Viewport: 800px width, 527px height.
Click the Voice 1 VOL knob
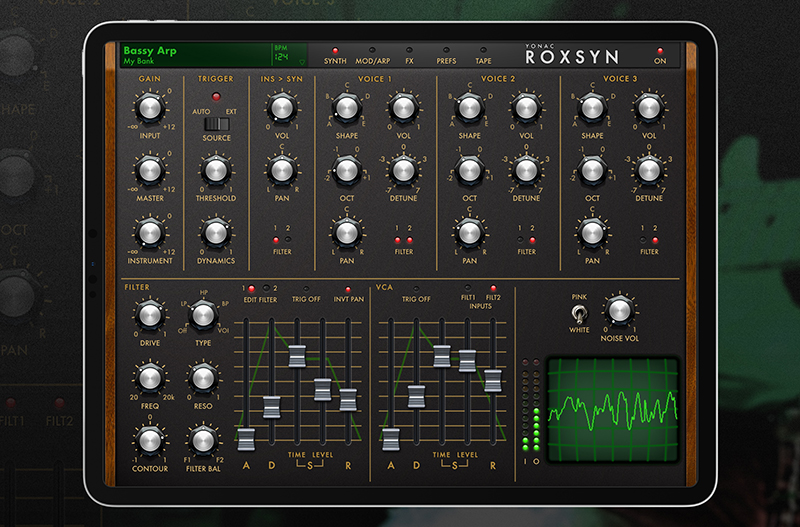pyautogui.click(x=404, y=108)
